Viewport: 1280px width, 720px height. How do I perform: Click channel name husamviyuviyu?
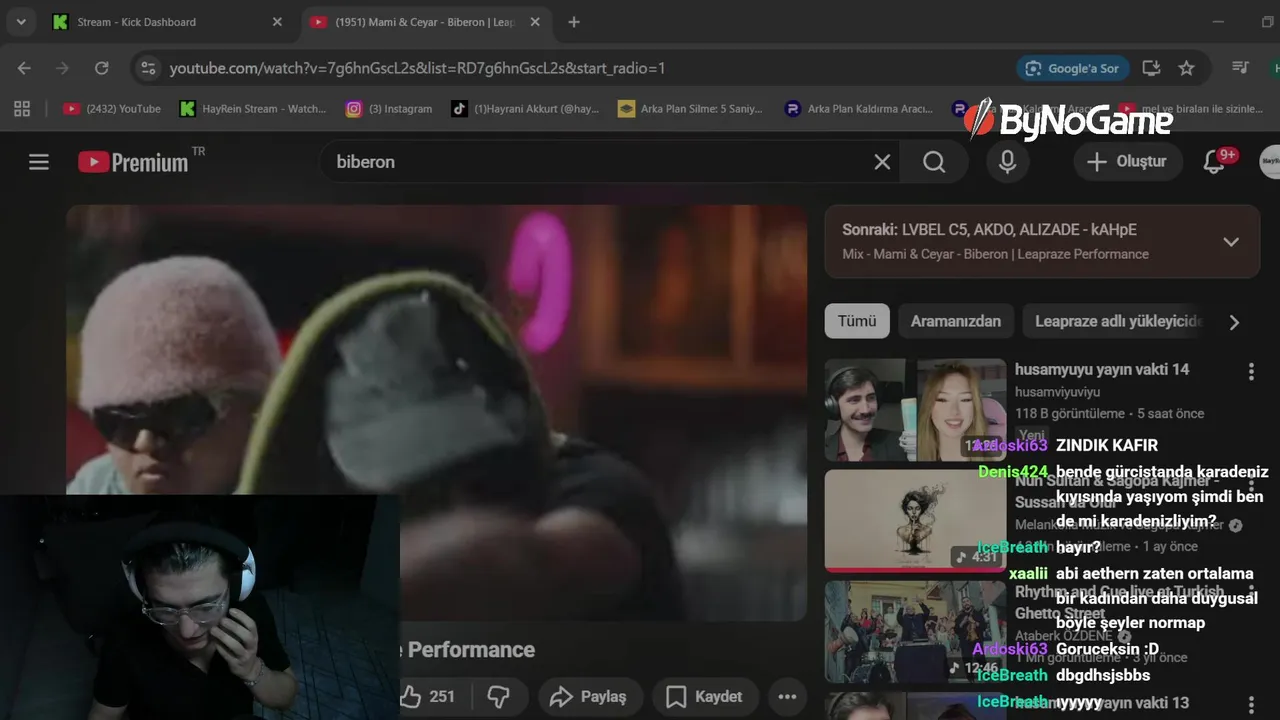click(x=1057, y=392)
